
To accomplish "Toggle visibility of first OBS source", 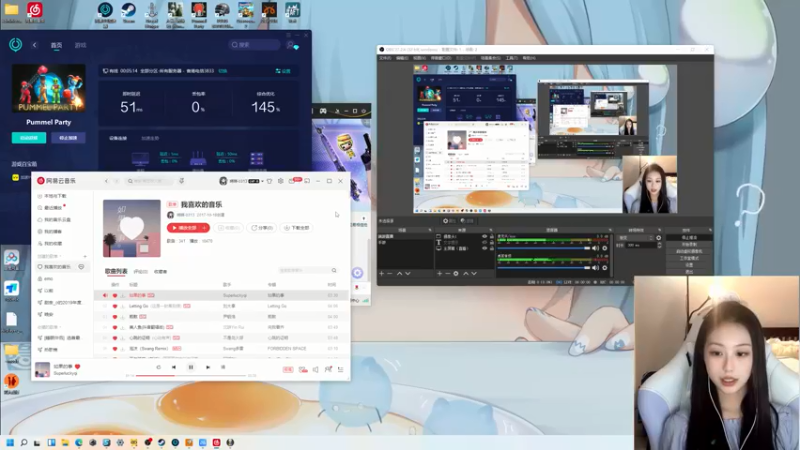I will tap(484, 237).
